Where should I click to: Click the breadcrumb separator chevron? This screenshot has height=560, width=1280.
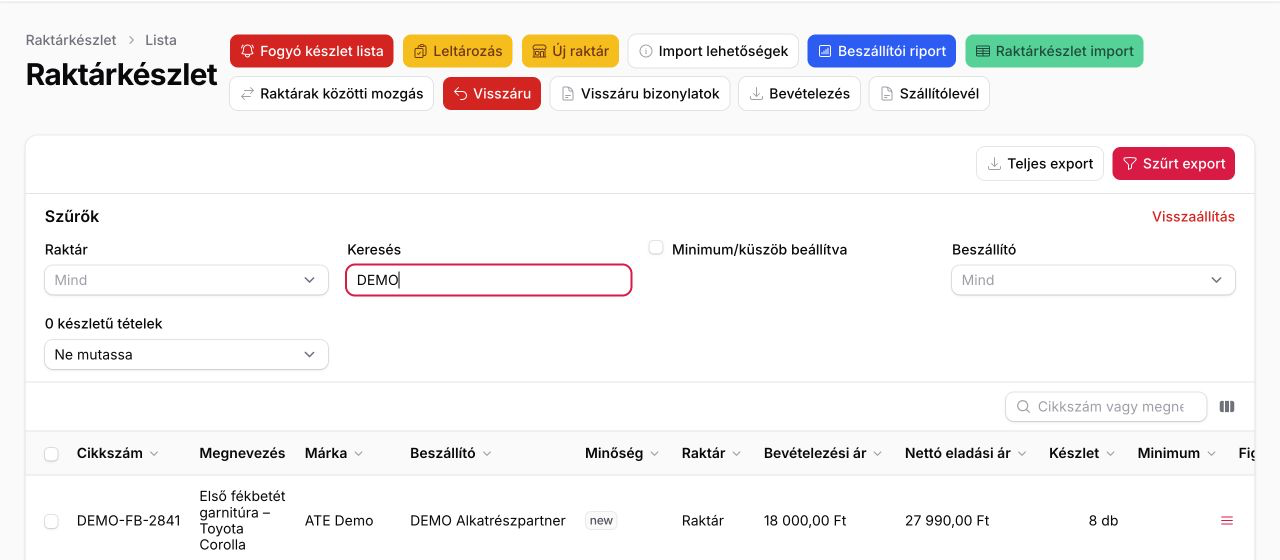pyautogui.click(x=131, y=41)
